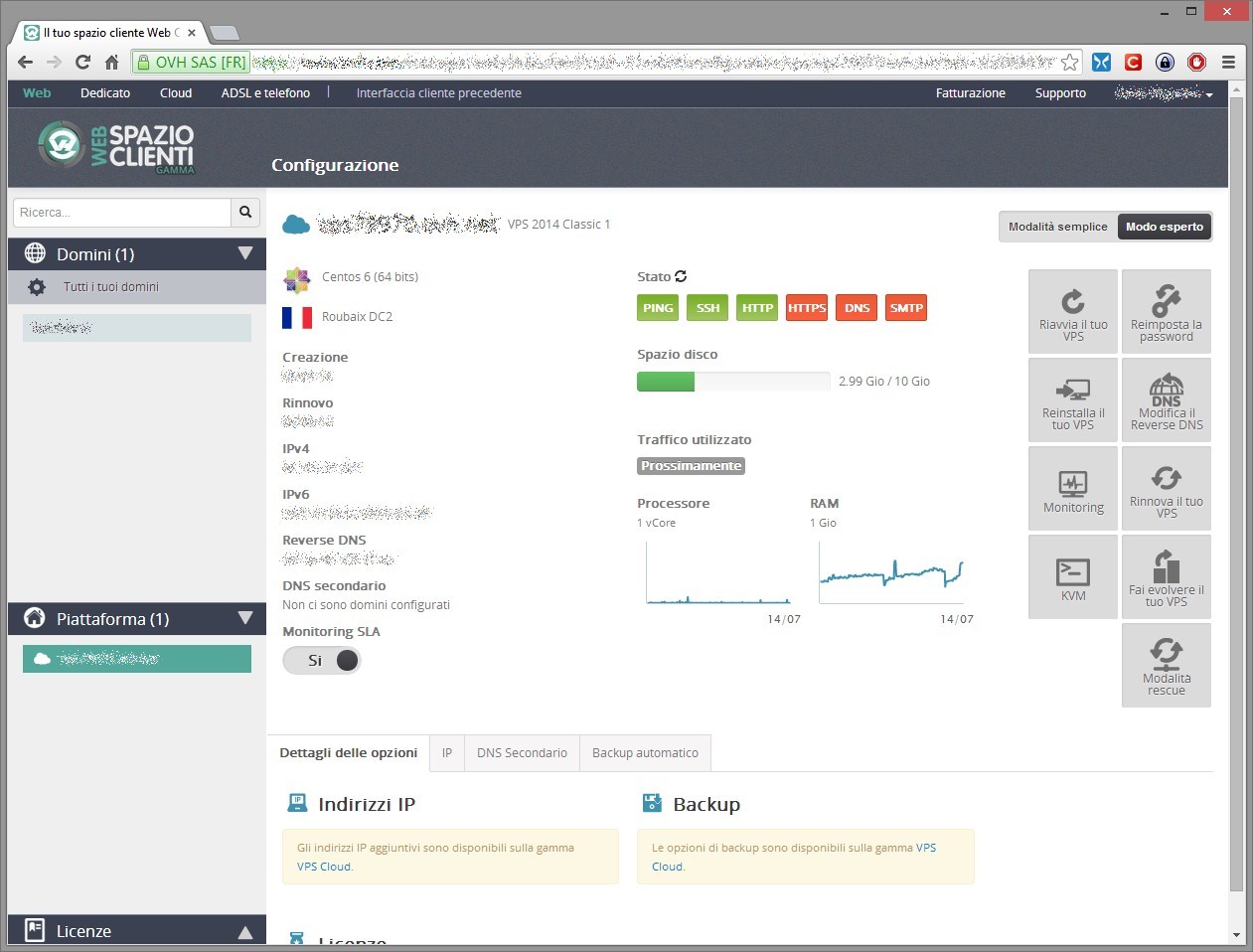This screenshot has height=952, width=1253.
Task: Select the Dedicato top menu item
Action: [x=105, y=93]
